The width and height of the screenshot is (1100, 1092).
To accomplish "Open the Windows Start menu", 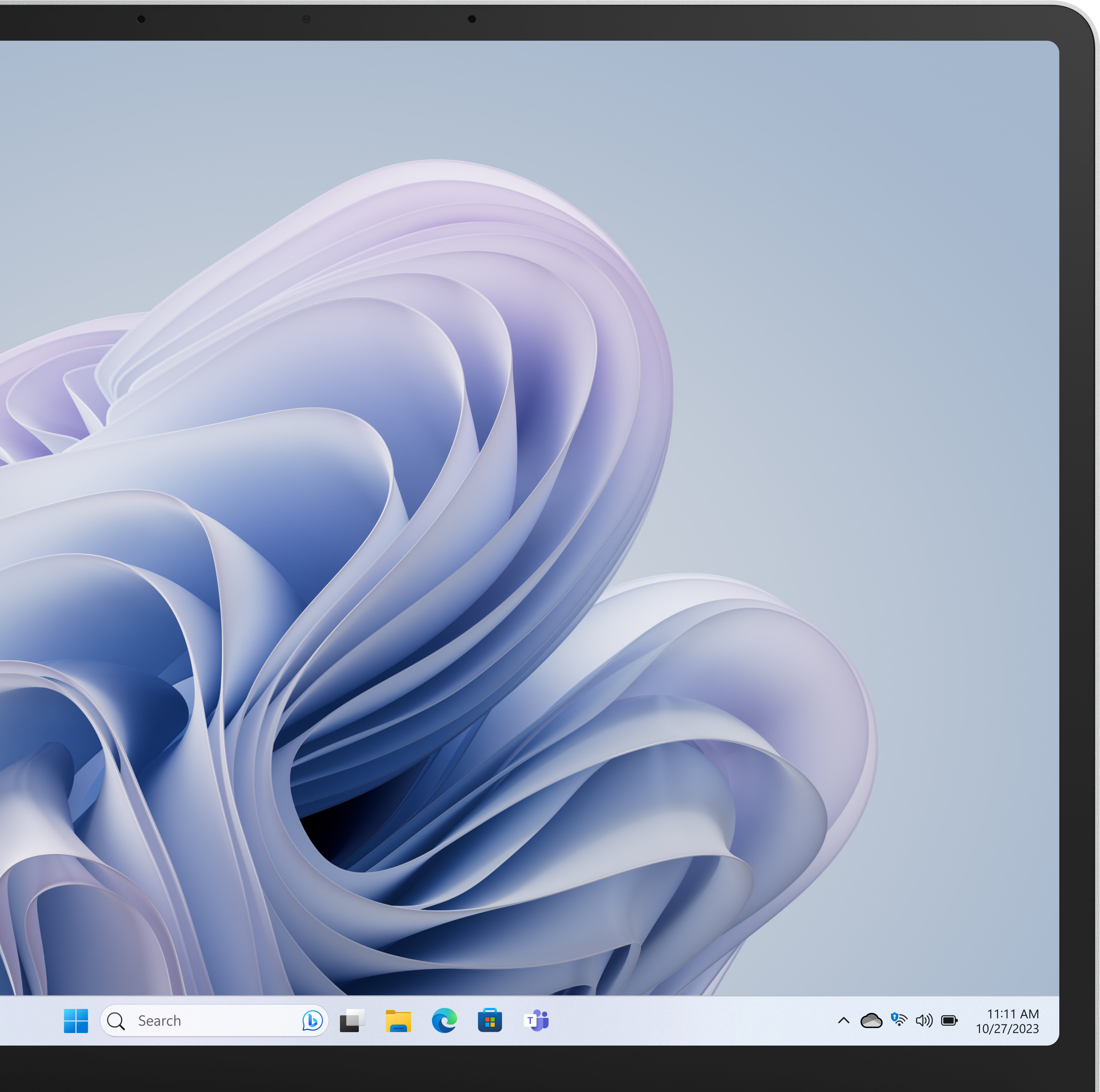I will [76, 1021].
